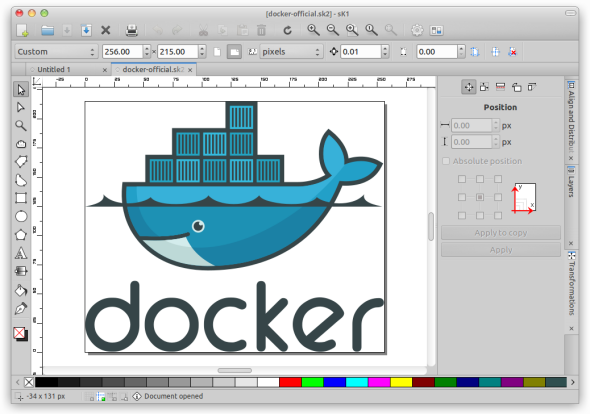Image resolution: width=590 pixels, height=414 pixels.
Task: Click the page width 256.00 stepper
Action: coord(147,52)
